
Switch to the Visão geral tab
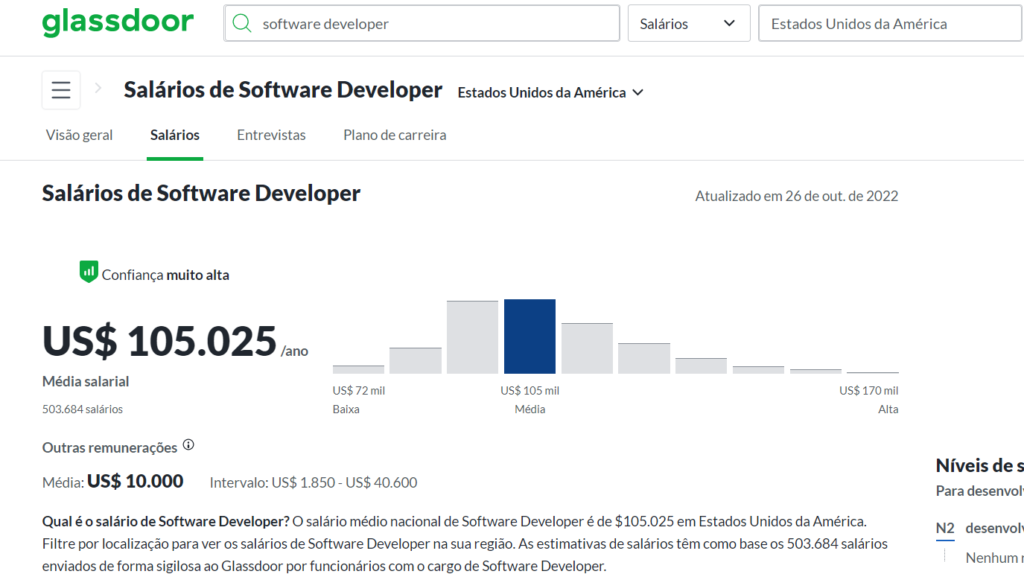[x=79, y=135]
